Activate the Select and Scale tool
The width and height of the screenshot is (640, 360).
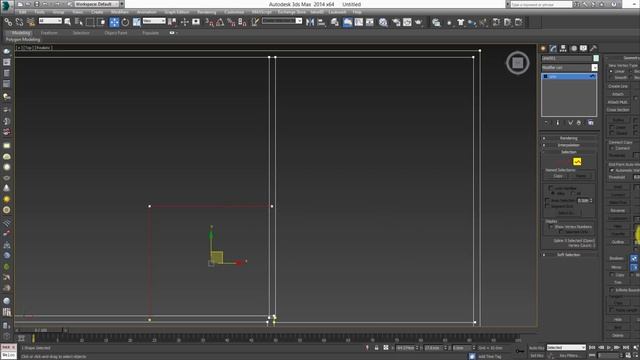tap(137, 22)
